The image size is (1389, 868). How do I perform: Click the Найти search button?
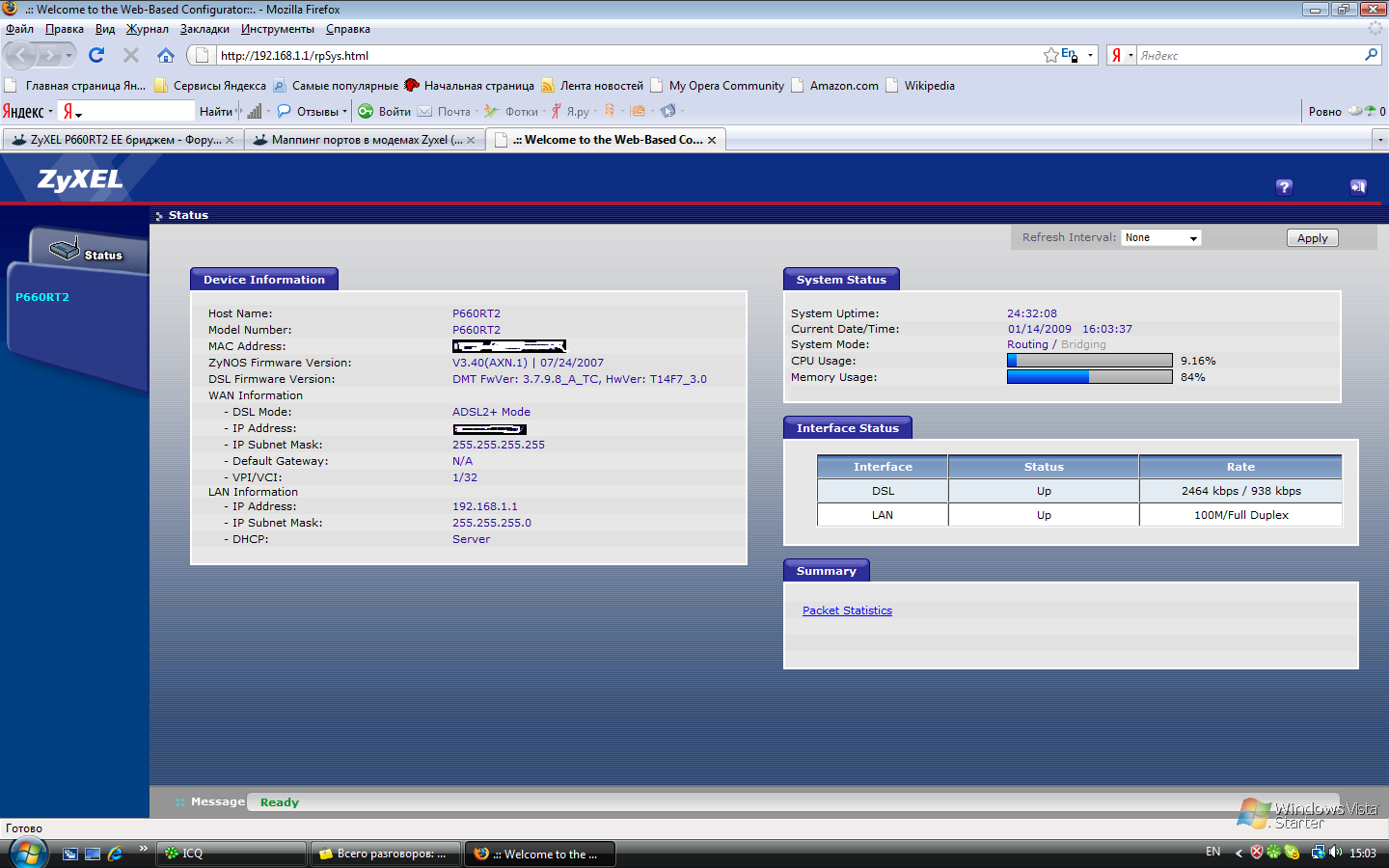(x=216, y=111)
